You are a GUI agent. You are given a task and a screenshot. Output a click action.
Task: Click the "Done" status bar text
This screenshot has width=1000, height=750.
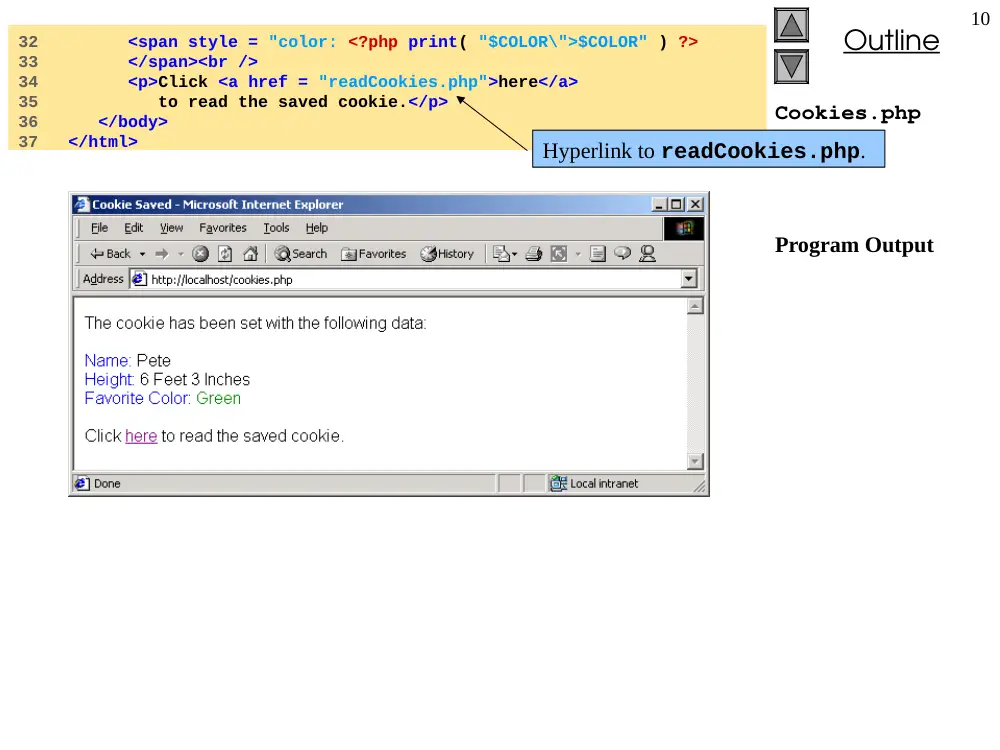(x=107, y=483)
